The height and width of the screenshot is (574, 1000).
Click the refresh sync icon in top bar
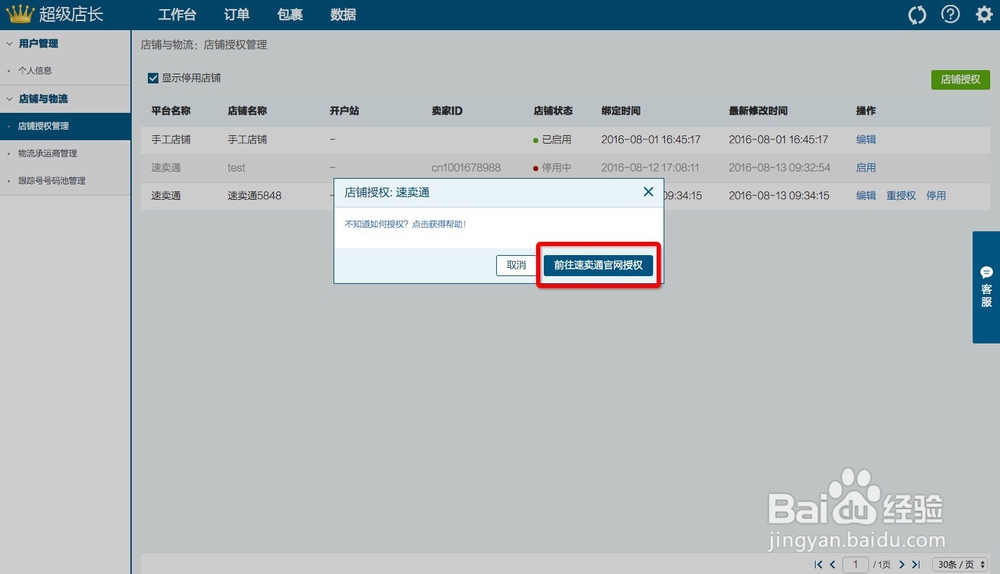[917, 15]
